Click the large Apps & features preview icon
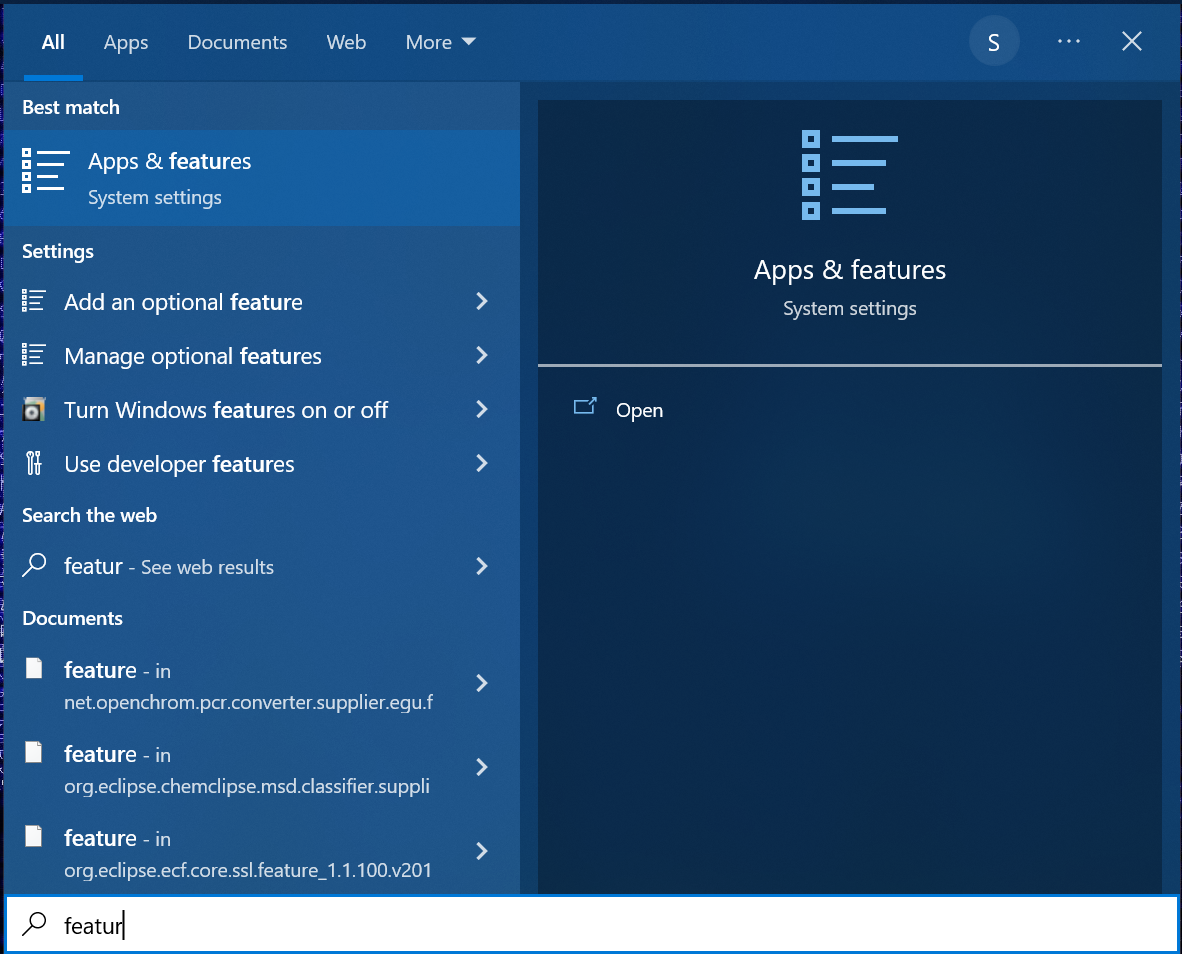1182x954 pixels. click(850, 175)
